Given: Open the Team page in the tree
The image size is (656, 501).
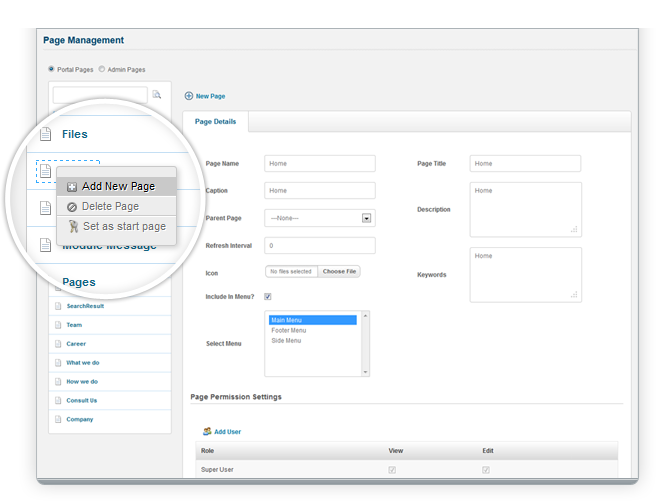Looking at the screenshot, I should click(x=74, y=325).
